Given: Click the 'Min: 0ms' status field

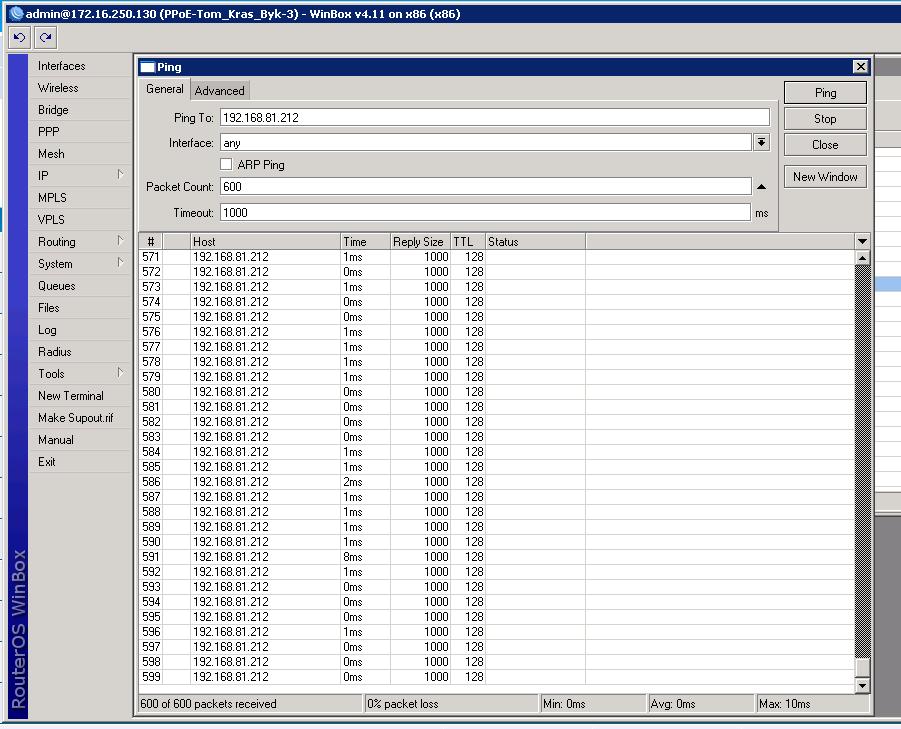Looking at the screenshot, I should click(x=594, y=704).
